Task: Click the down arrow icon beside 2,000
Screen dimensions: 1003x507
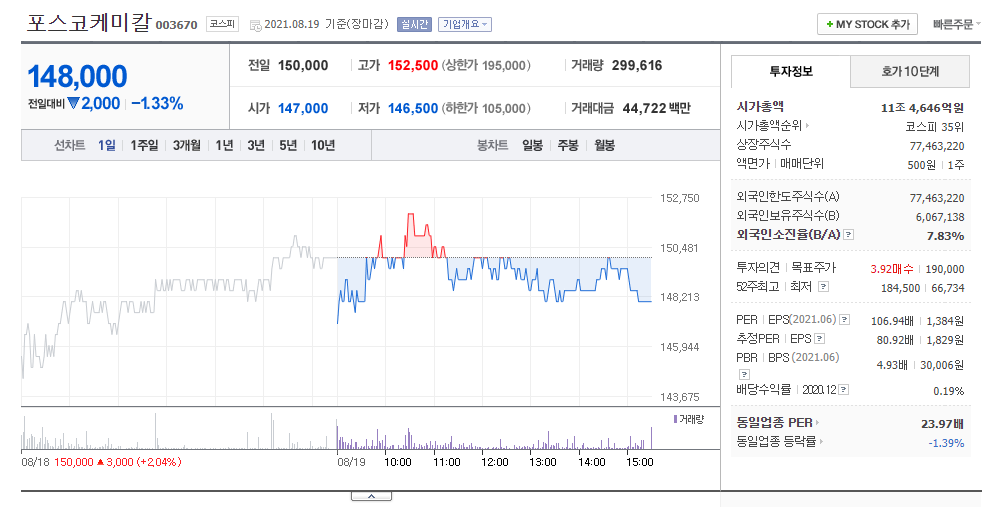Action: pyautogui.click(x=73, y=104)
